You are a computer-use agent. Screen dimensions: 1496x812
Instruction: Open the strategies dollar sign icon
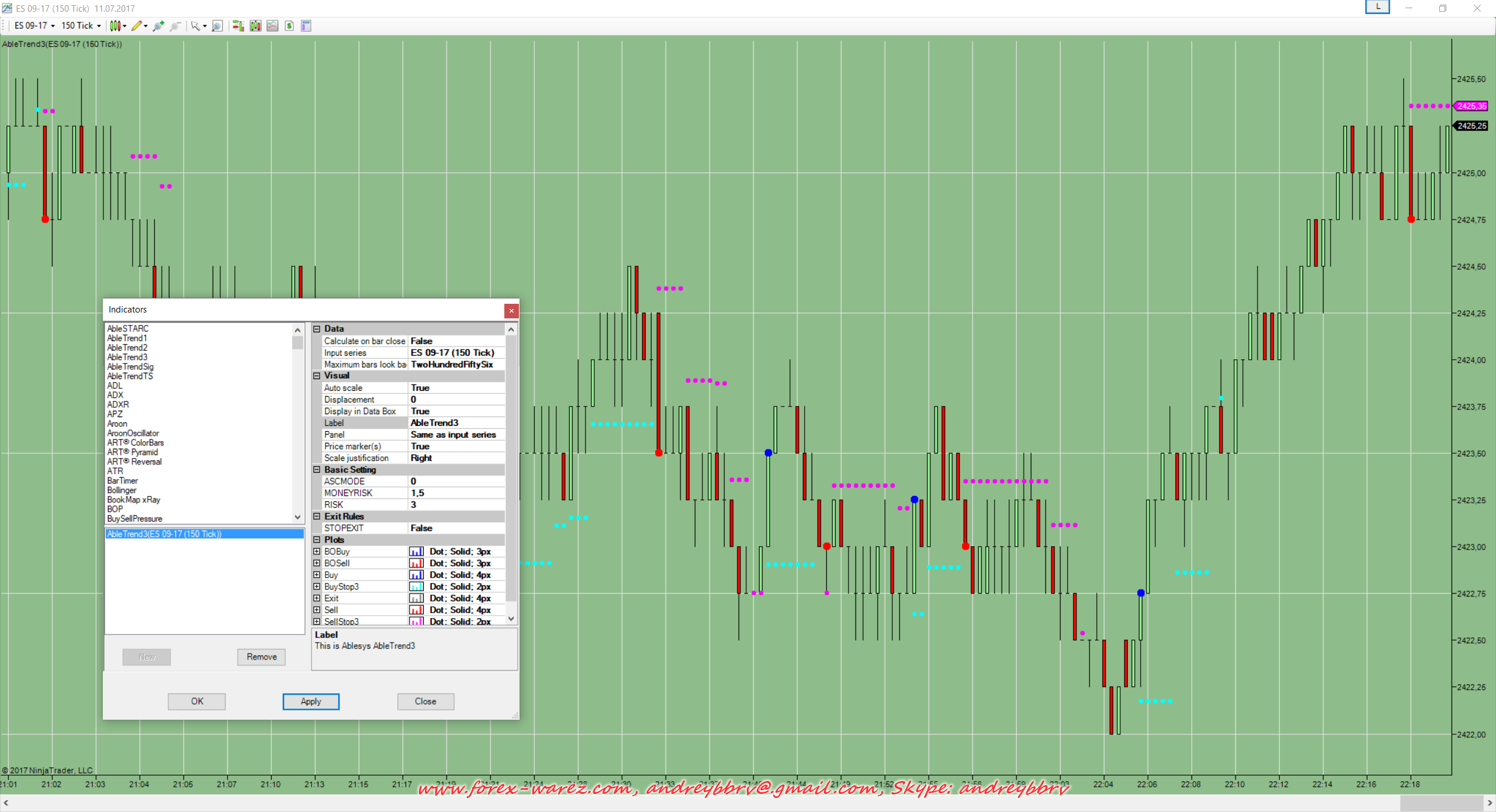click(289, 26)
